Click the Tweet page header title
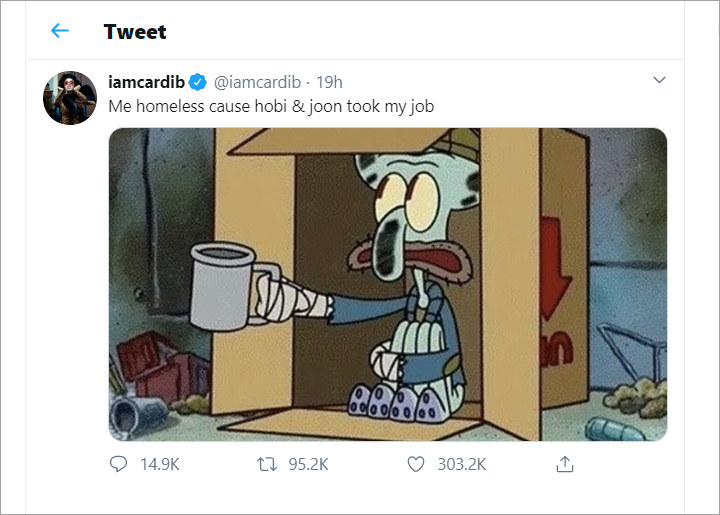 coord(135,32)
